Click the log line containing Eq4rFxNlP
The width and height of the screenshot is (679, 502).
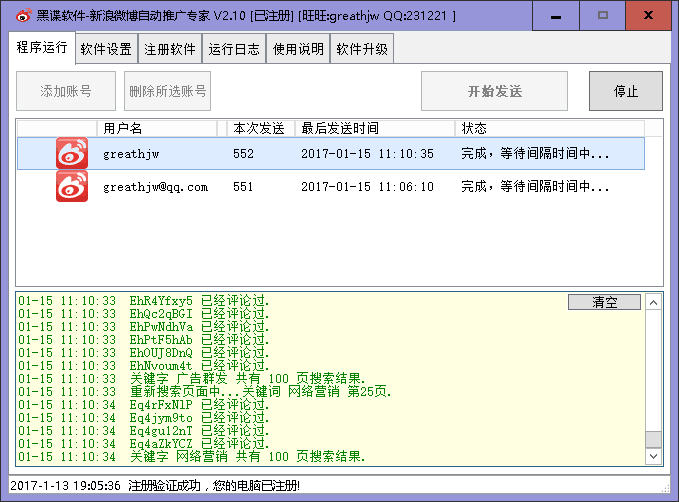(144, 405)
